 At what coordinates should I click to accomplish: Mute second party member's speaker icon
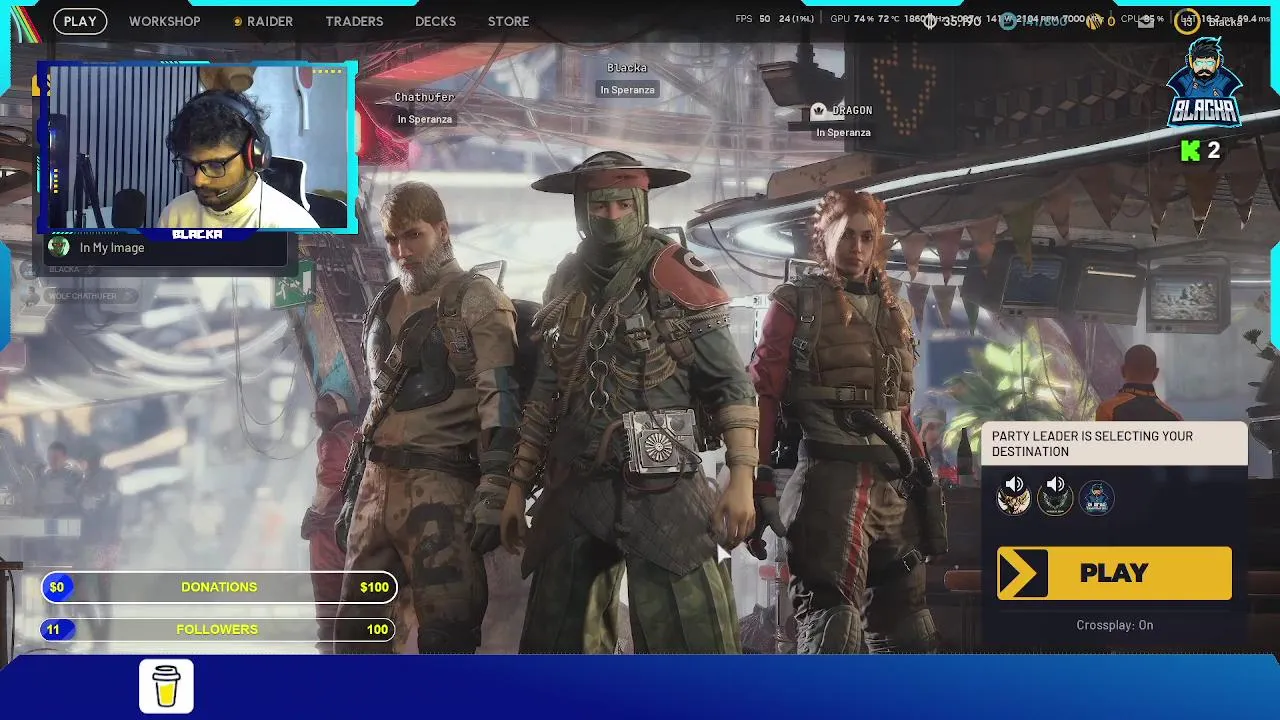pyautogui.click(x=1055, y=484)
